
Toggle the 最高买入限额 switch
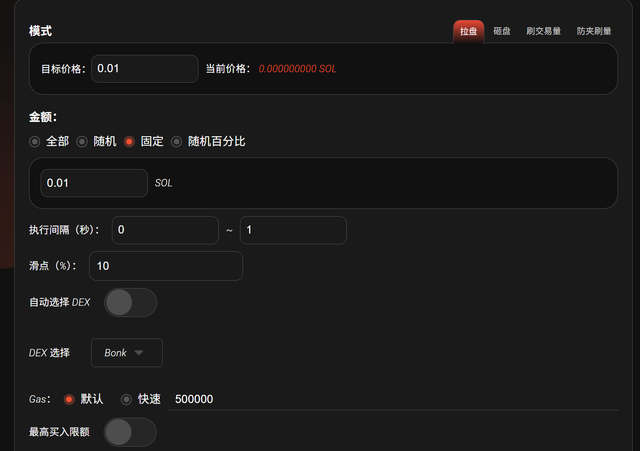(130, 432)
